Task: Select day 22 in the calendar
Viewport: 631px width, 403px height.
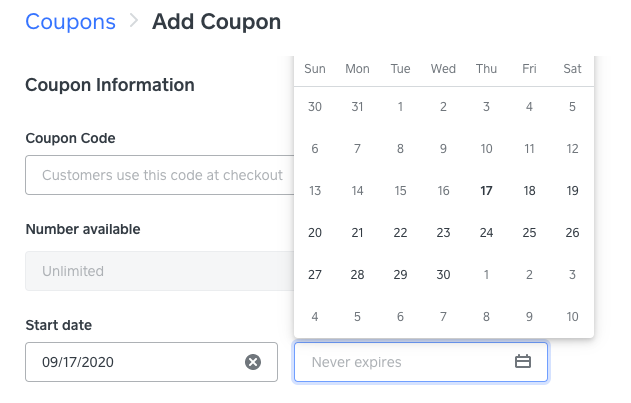Action: [x=400, y=233]
